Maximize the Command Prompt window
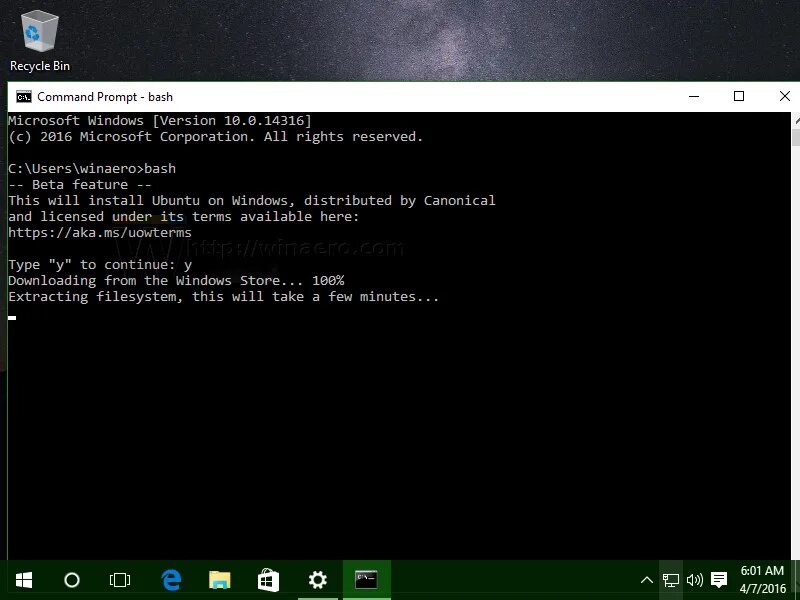Viewport: 800px width, 600px height. [x=739, y=96]
